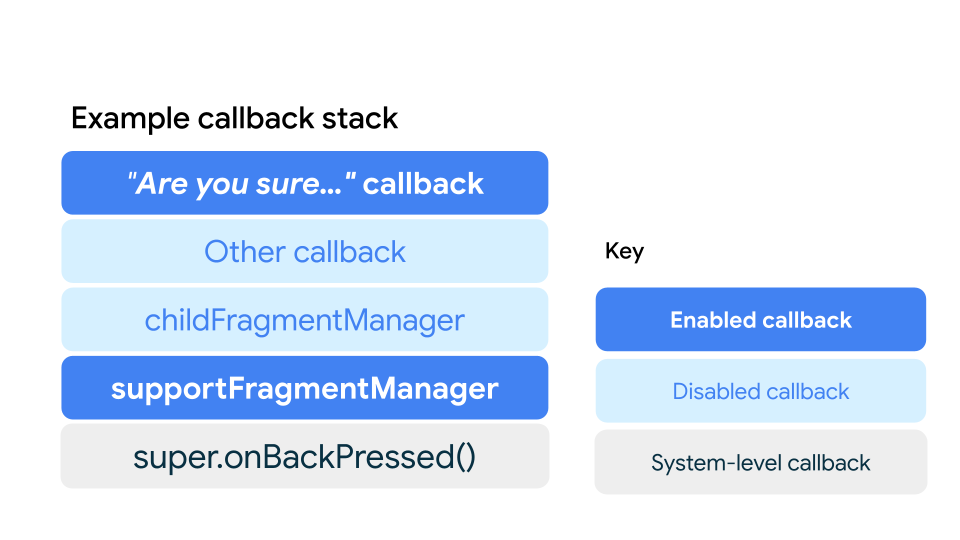Click the super.onBackPressed() block

(304, 456)
